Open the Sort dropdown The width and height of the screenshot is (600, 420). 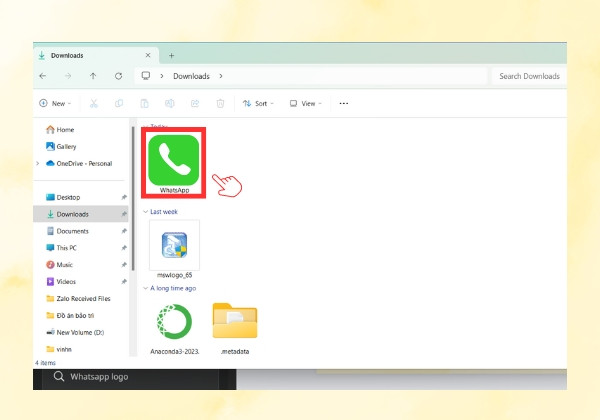(258, 103)
